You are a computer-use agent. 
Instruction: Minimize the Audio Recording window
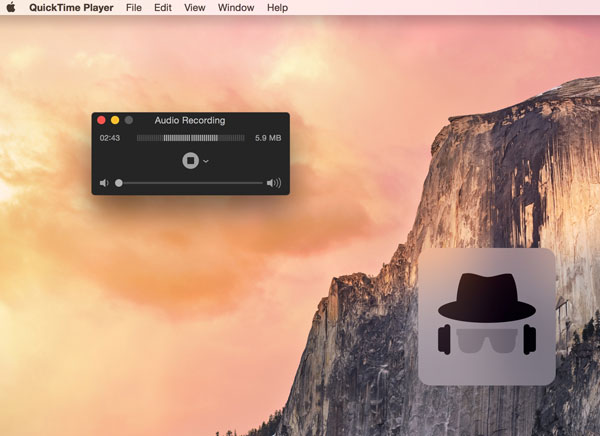pyautogui.click(x=115, y=120)
